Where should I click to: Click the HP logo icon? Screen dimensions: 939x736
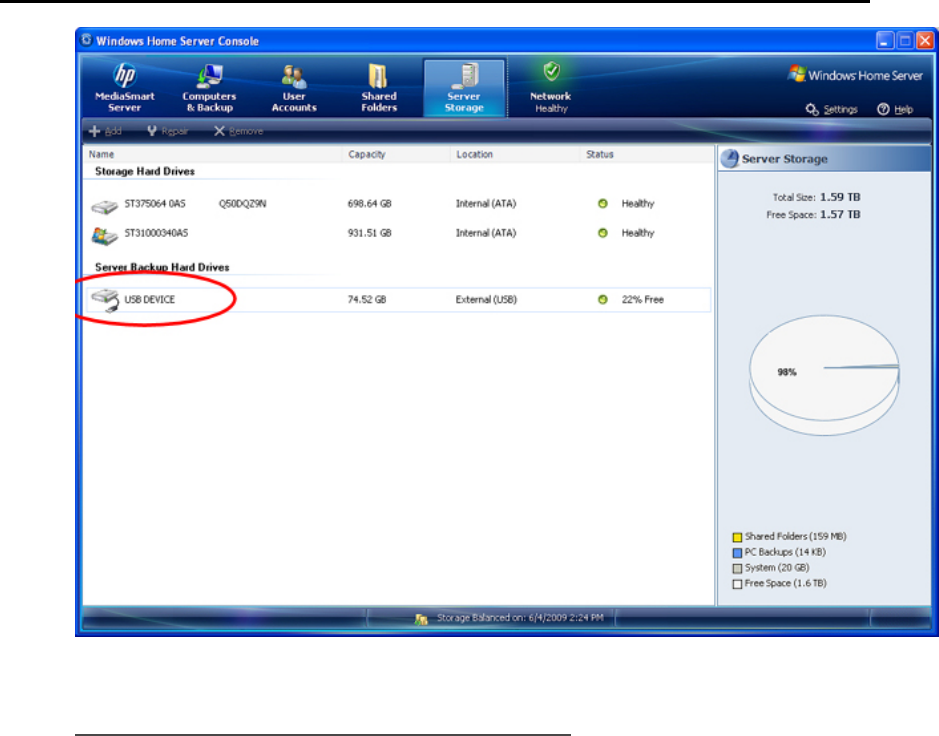(x=125, y=75)
